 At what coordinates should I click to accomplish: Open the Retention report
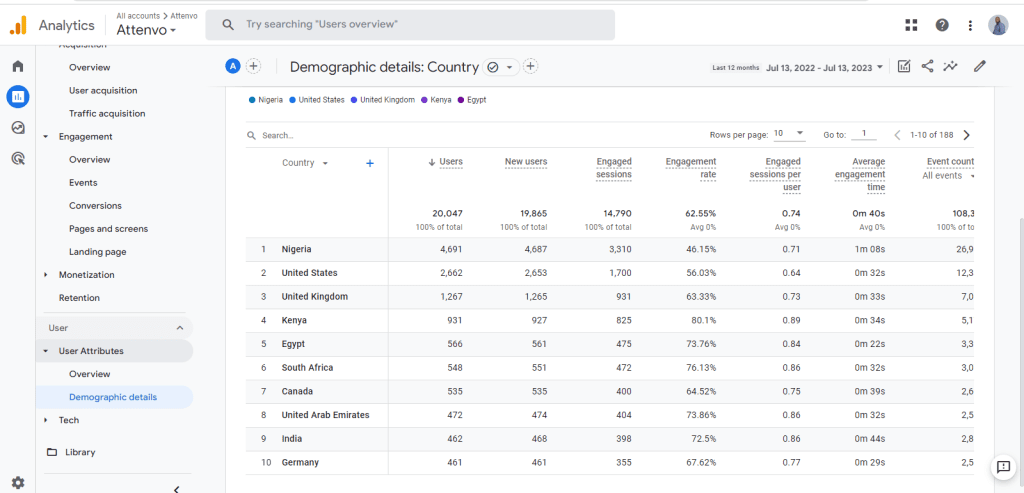coord(79,298)
